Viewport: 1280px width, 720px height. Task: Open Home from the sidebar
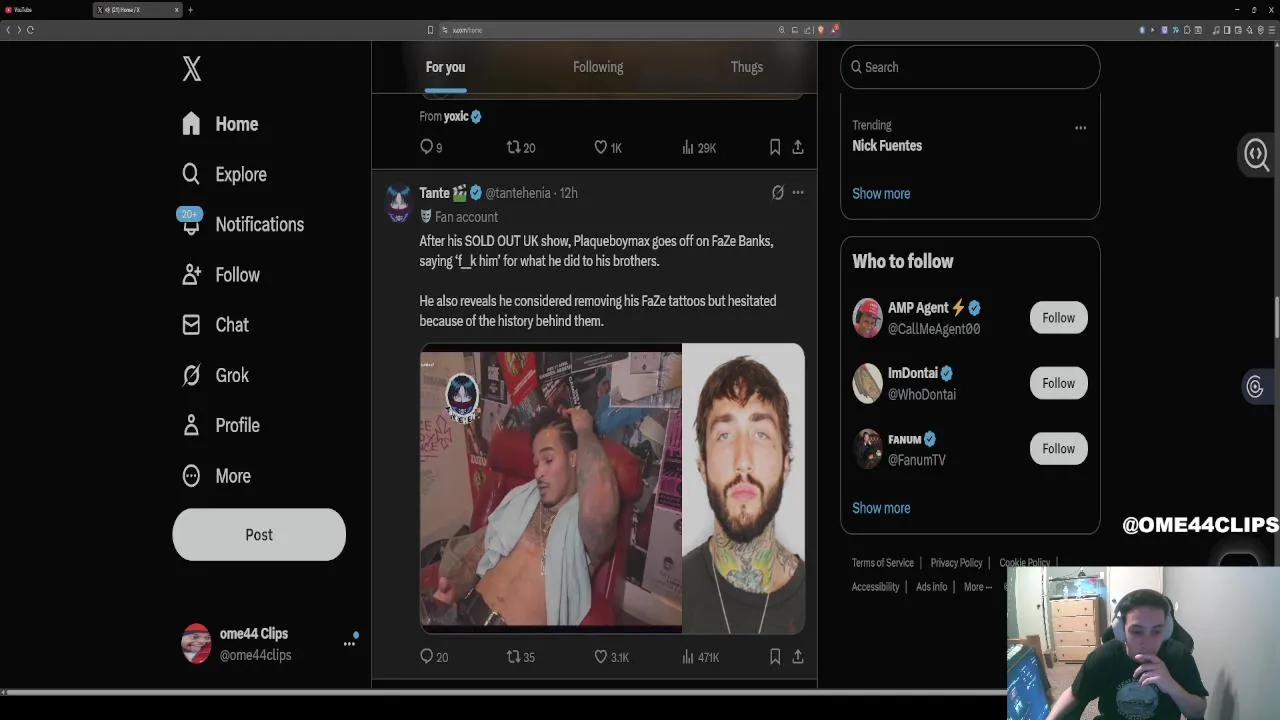coord(221,124)
